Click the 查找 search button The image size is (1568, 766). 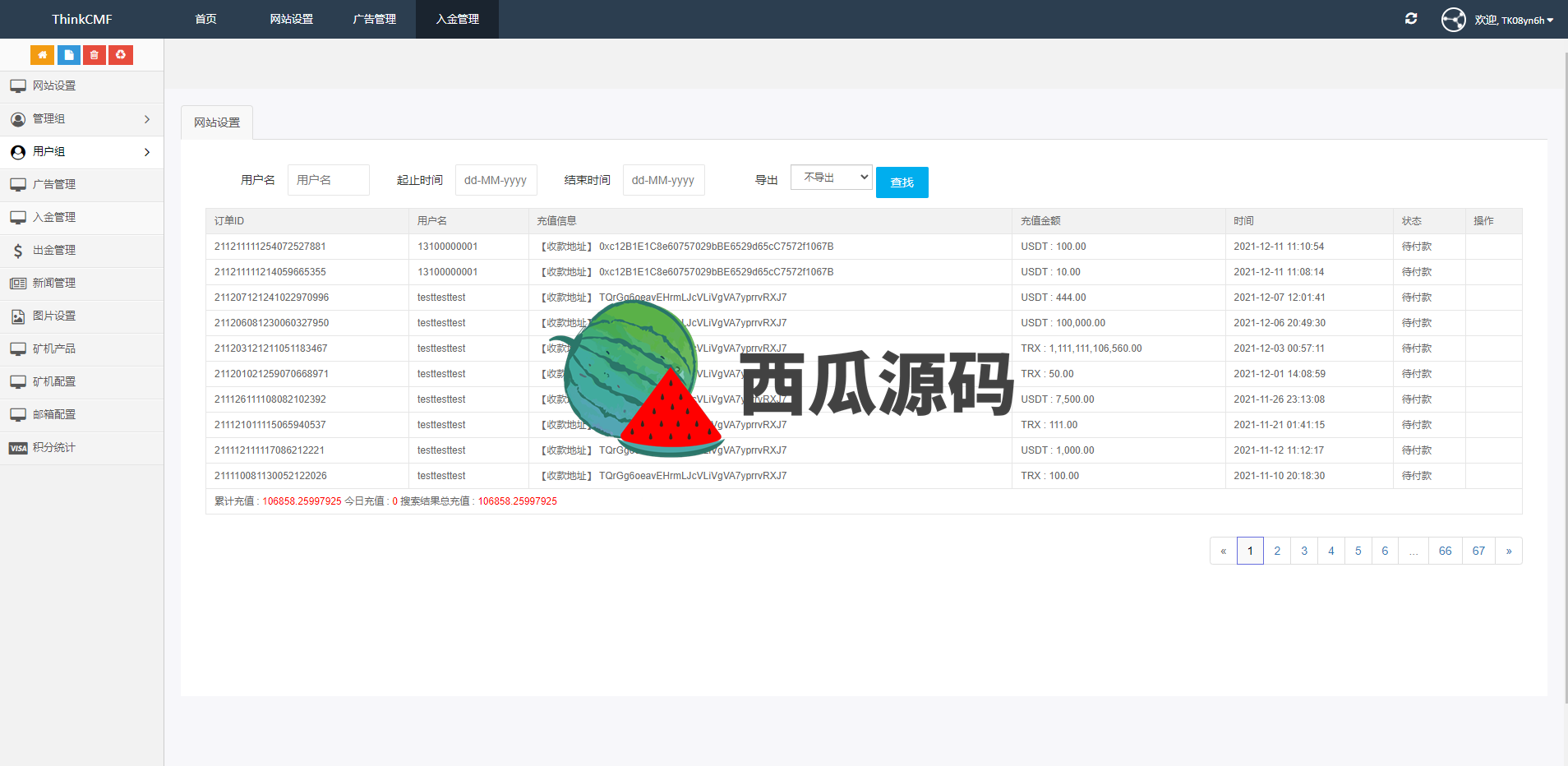(902, 182)
